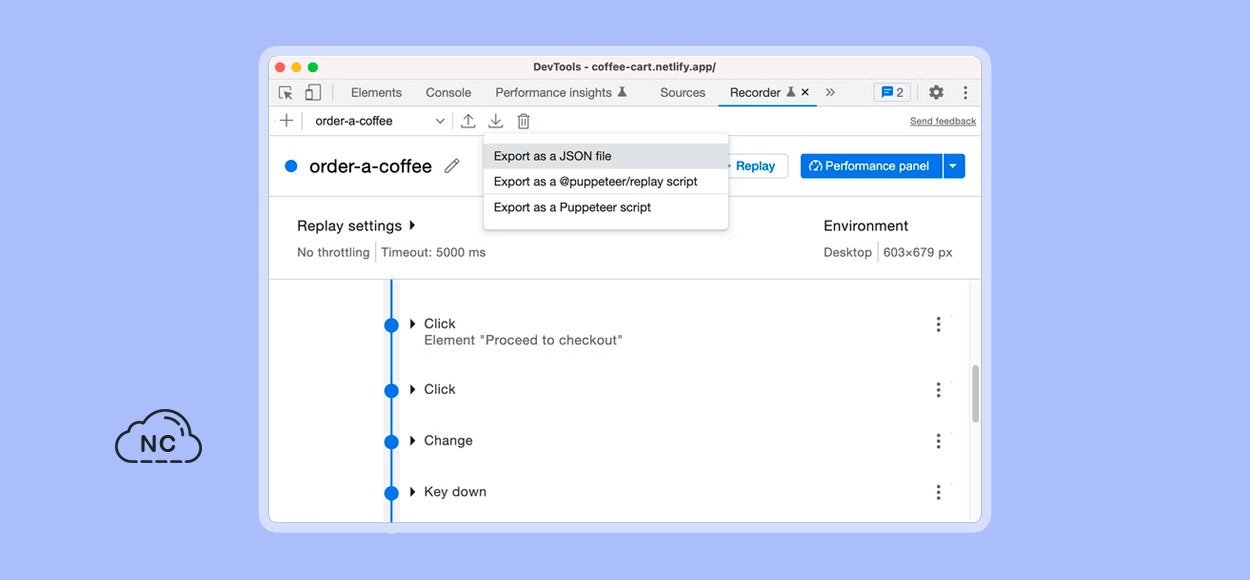
Task: Open the order-a-coffee recording selector
Action: coord(380,121)
